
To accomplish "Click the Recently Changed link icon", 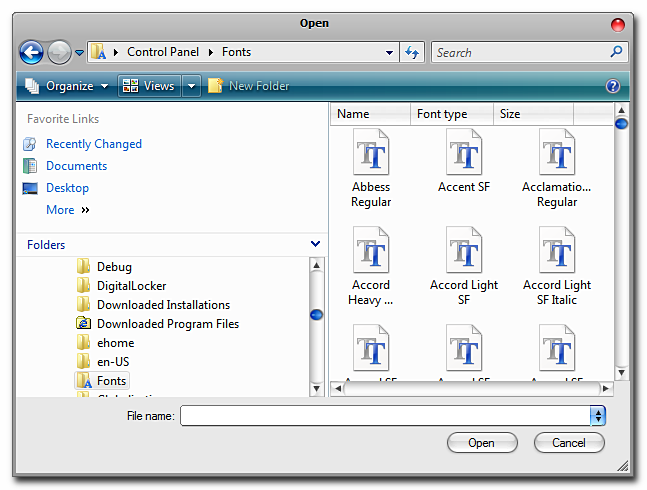I will (x=30, y=144).
